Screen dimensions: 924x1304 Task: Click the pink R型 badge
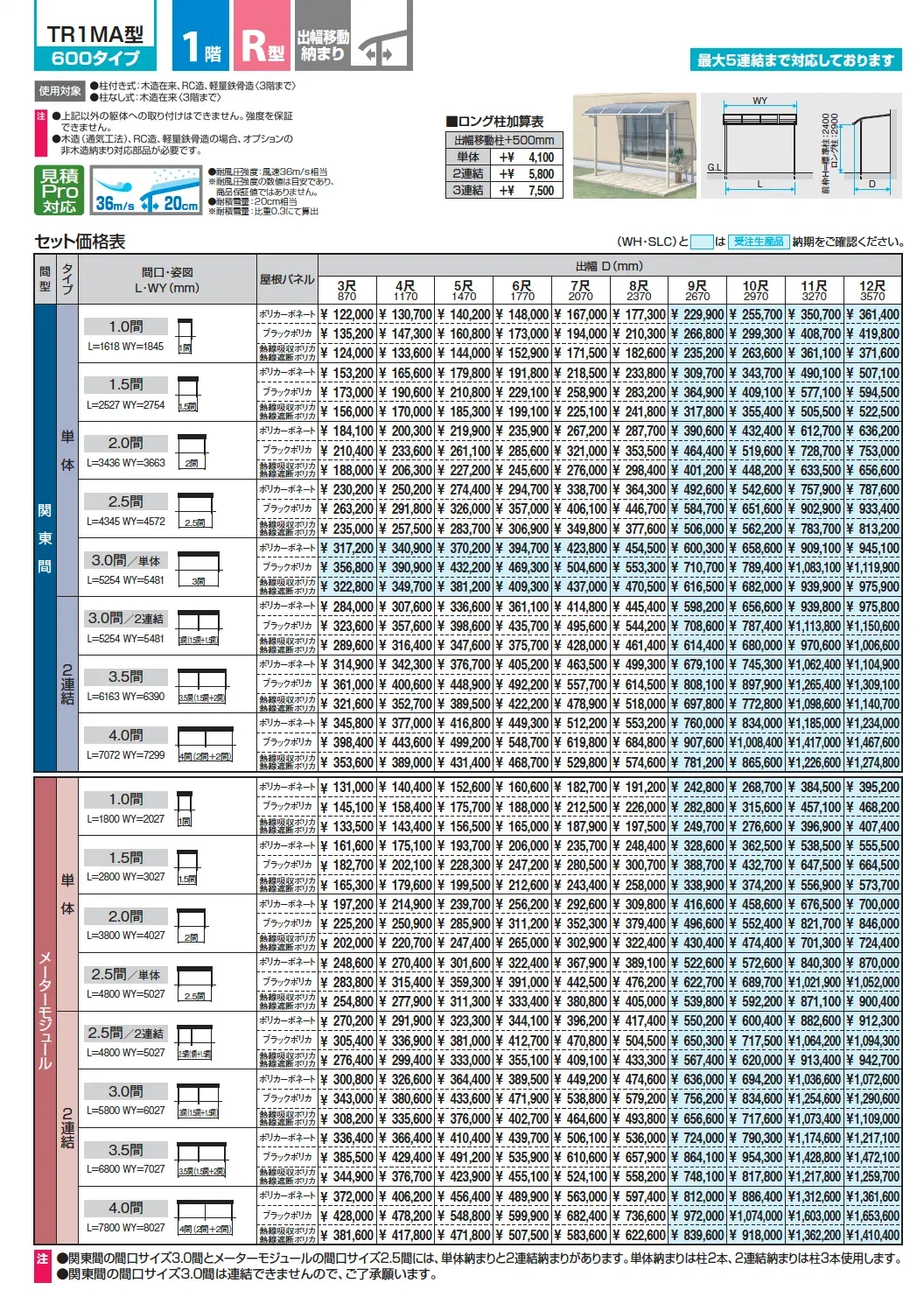click(x=262, y=35)
